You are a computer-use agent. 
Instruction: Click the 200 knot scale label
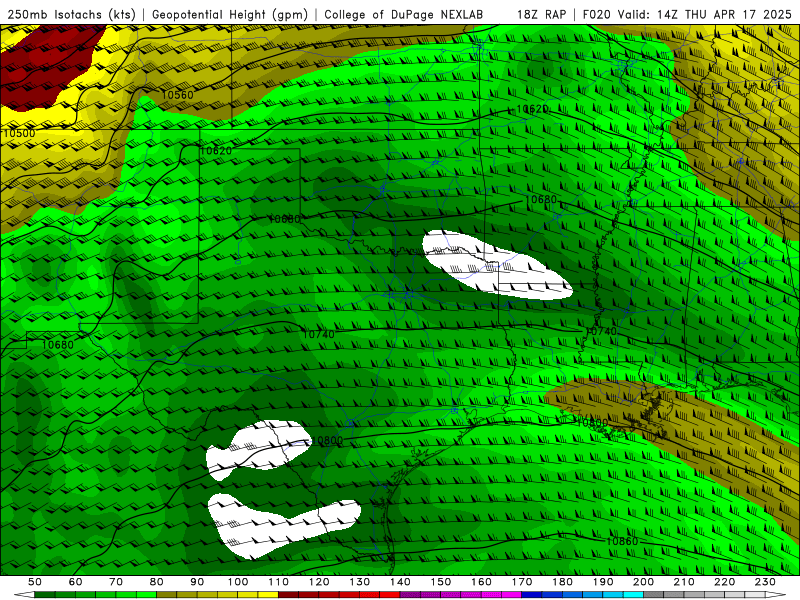point(643,582)
